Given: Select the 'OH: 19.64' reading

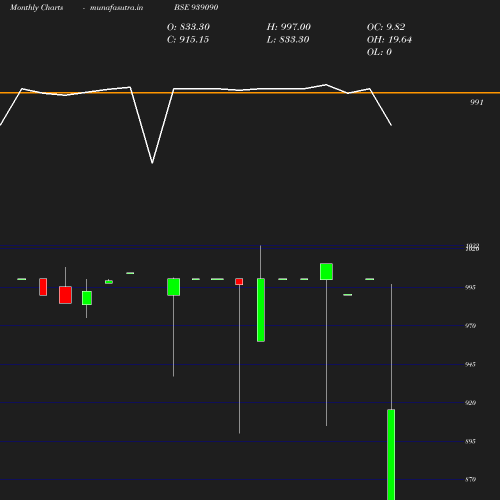Looking at the screenshot, I should coord(389,40).
